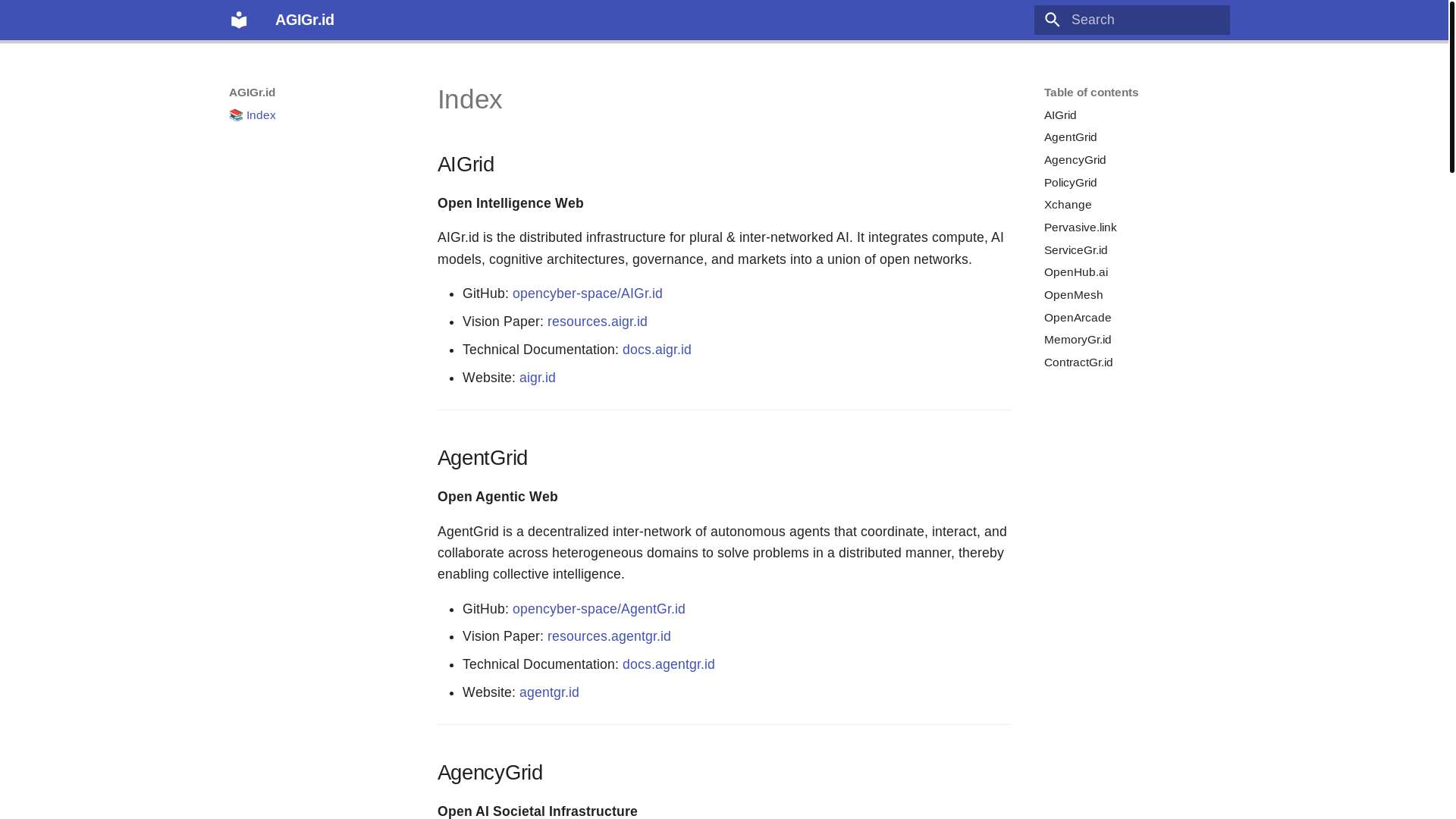Visit the agentgr.id website link
1456x819 pixels.
coord(549,692)
